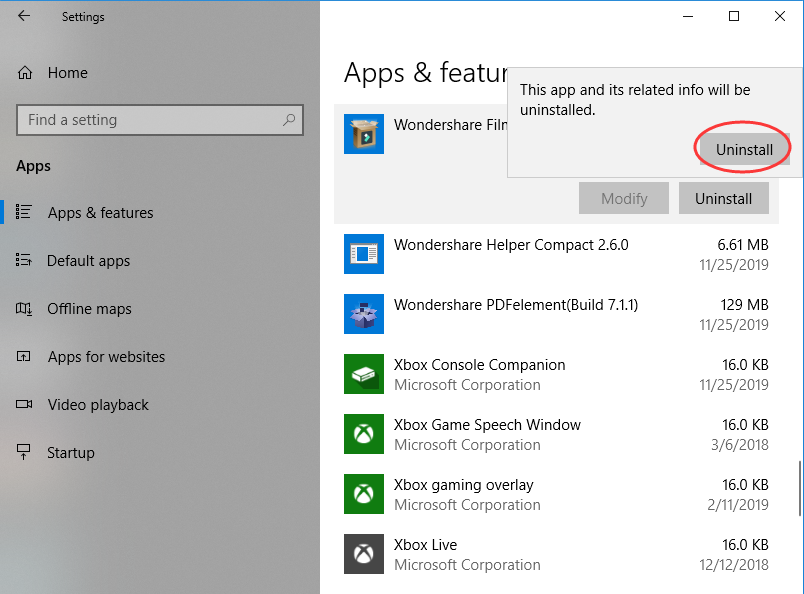Select the Startup sidebar icon
The height and width of the screenshot is (594, 804).
(x=24, y=452)
